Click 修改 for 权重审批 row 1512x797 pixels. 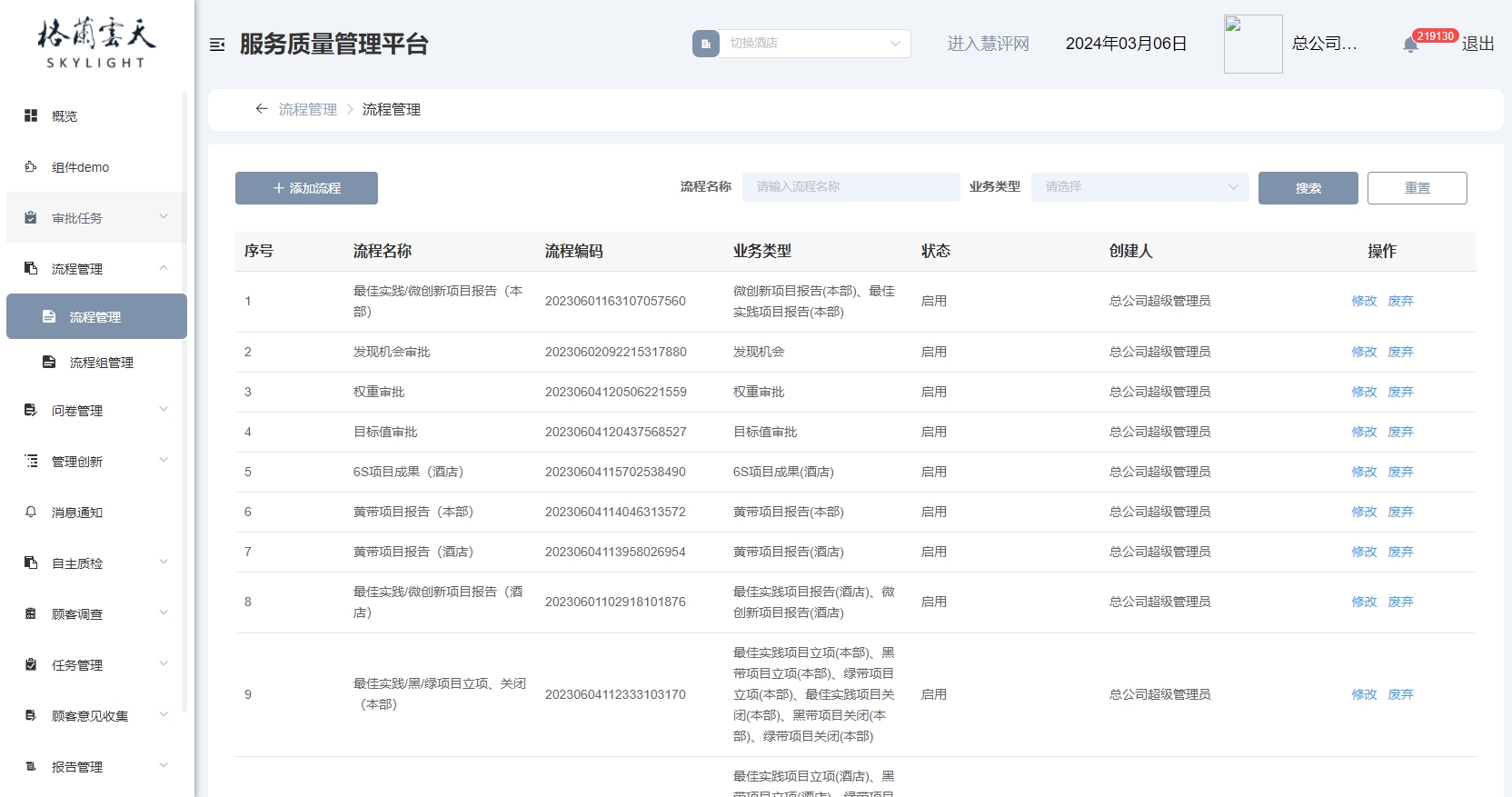point(1364,392)
